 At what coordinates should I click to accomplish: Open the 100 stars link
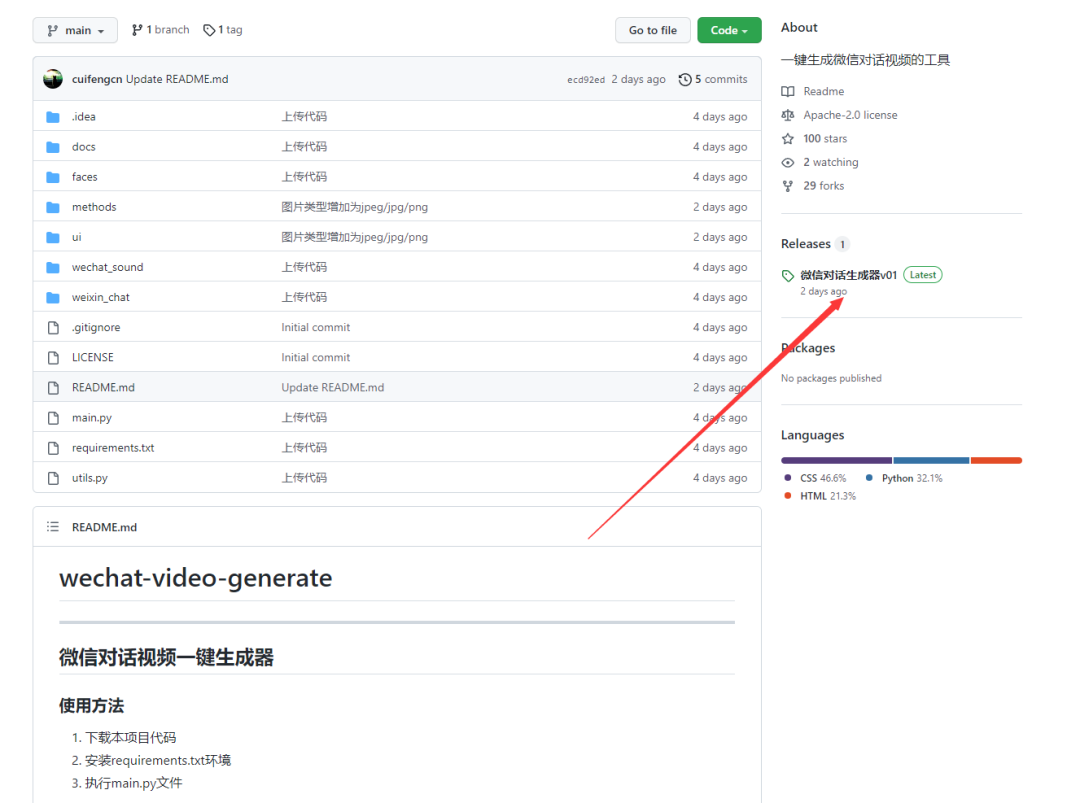coord(825,138)
